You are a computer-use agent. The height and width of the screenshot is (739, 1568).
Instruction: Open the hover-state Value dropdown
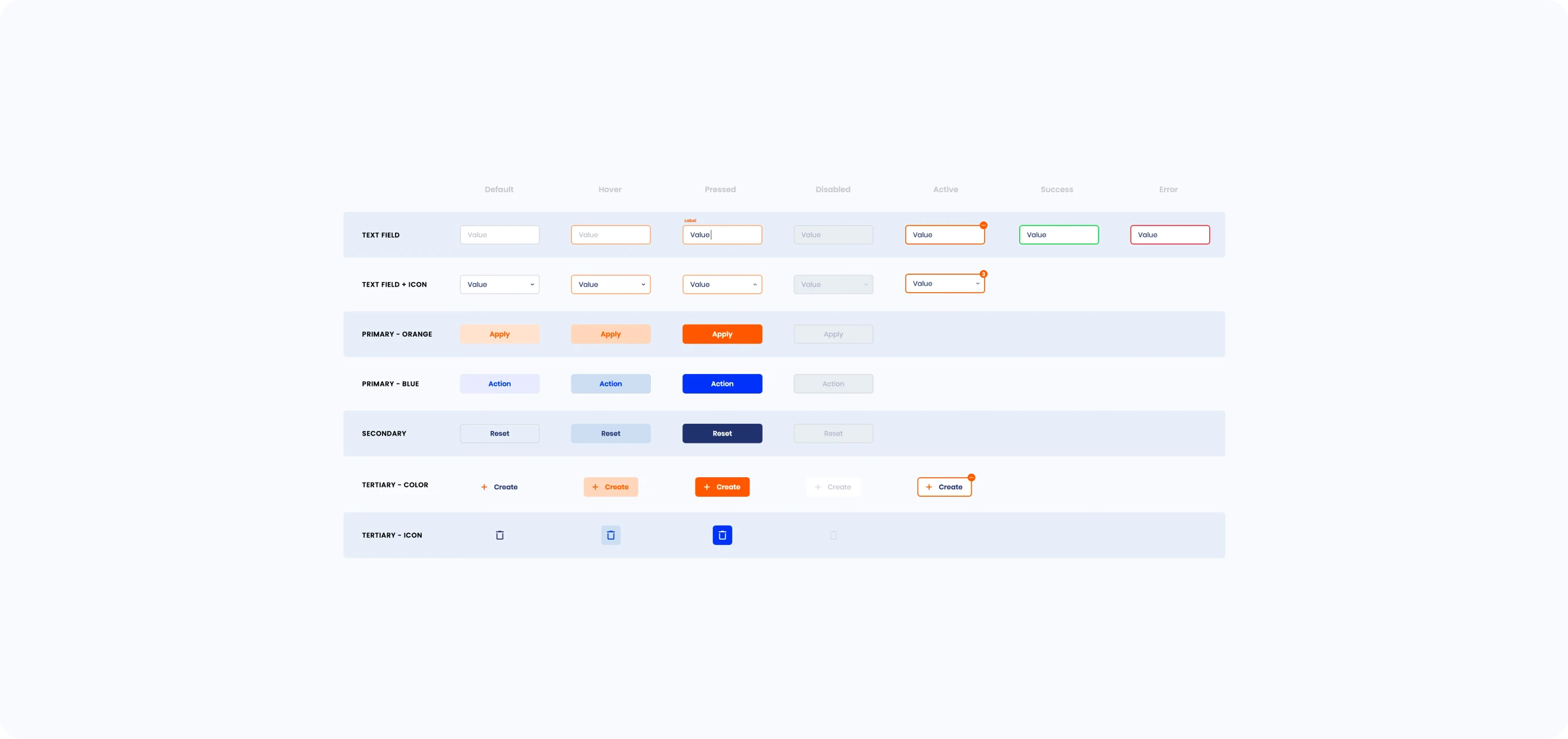click(x=611, y=285)
